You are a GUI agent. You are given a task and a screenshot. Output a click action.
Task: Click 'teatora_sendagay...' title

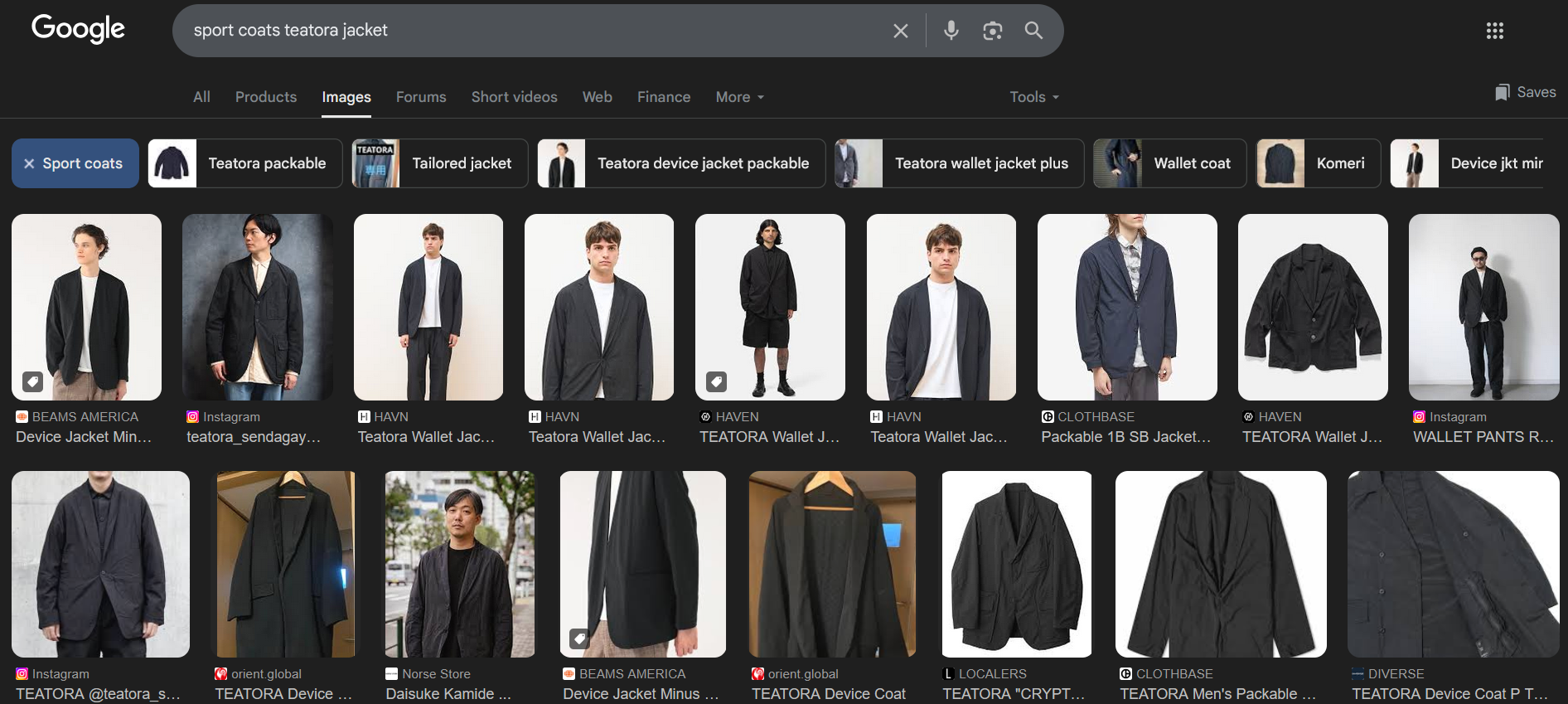[254, 437]
